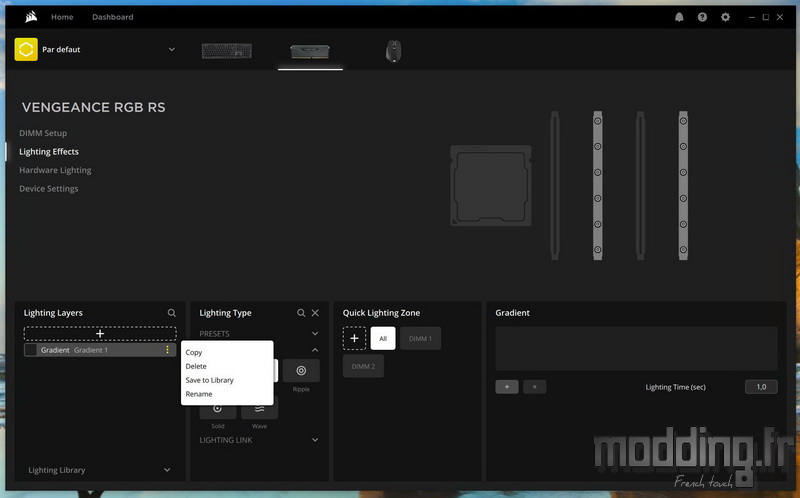
Task: Choose Copy from the context menu
Action: (194, 353)
